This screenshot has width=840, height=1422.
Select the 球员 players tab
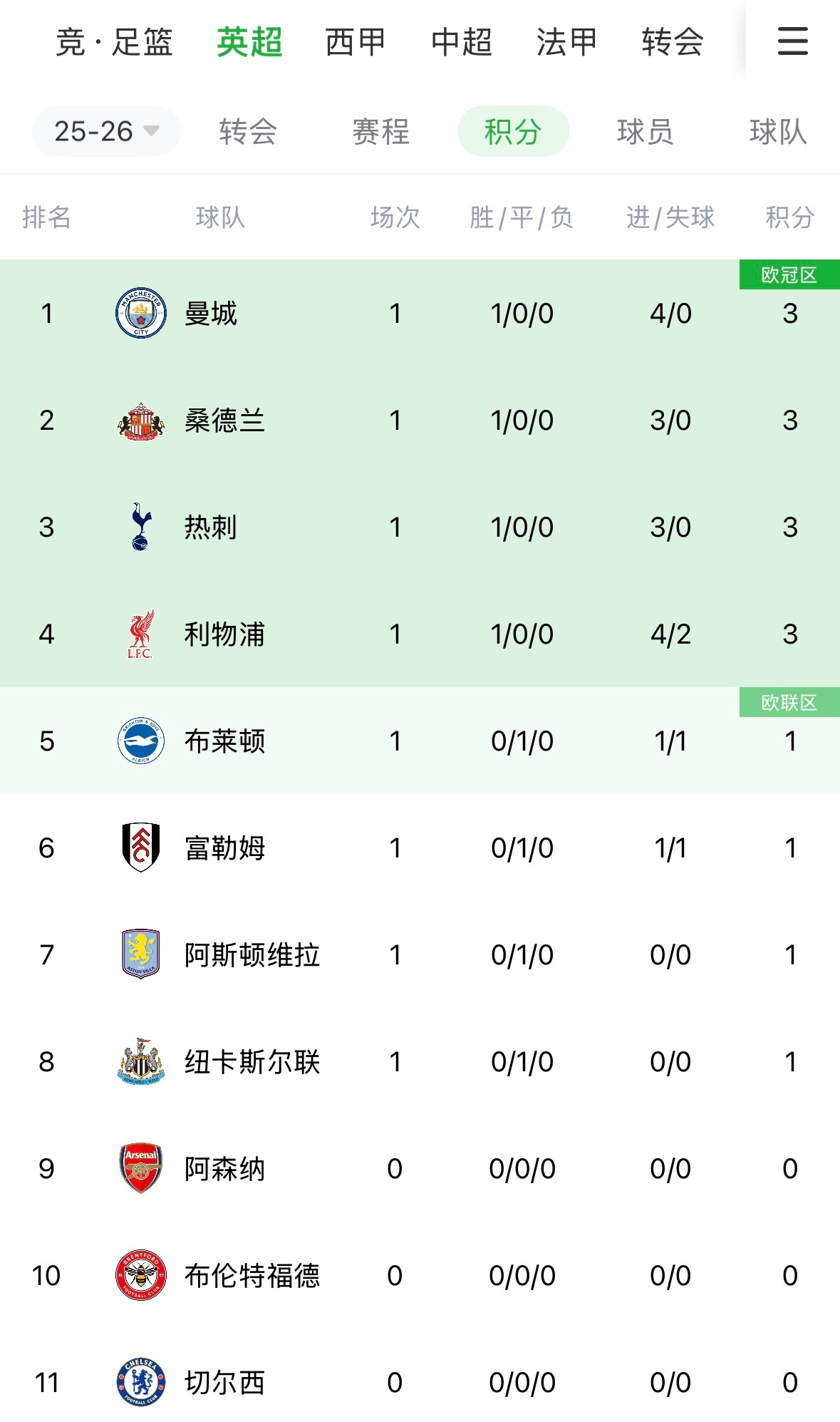click(645, 132)
